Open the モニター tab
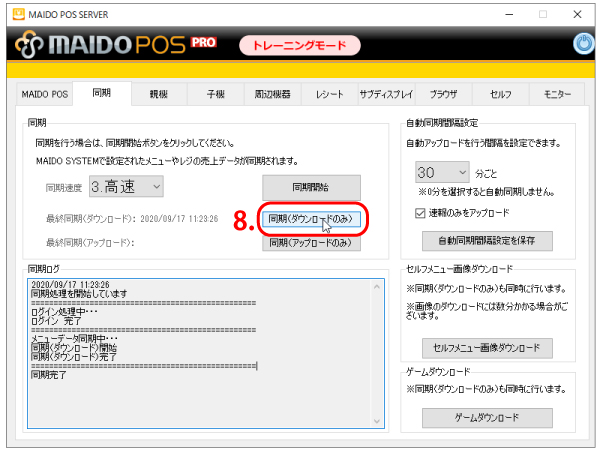The image size is (600, 450). click(557, 94)
